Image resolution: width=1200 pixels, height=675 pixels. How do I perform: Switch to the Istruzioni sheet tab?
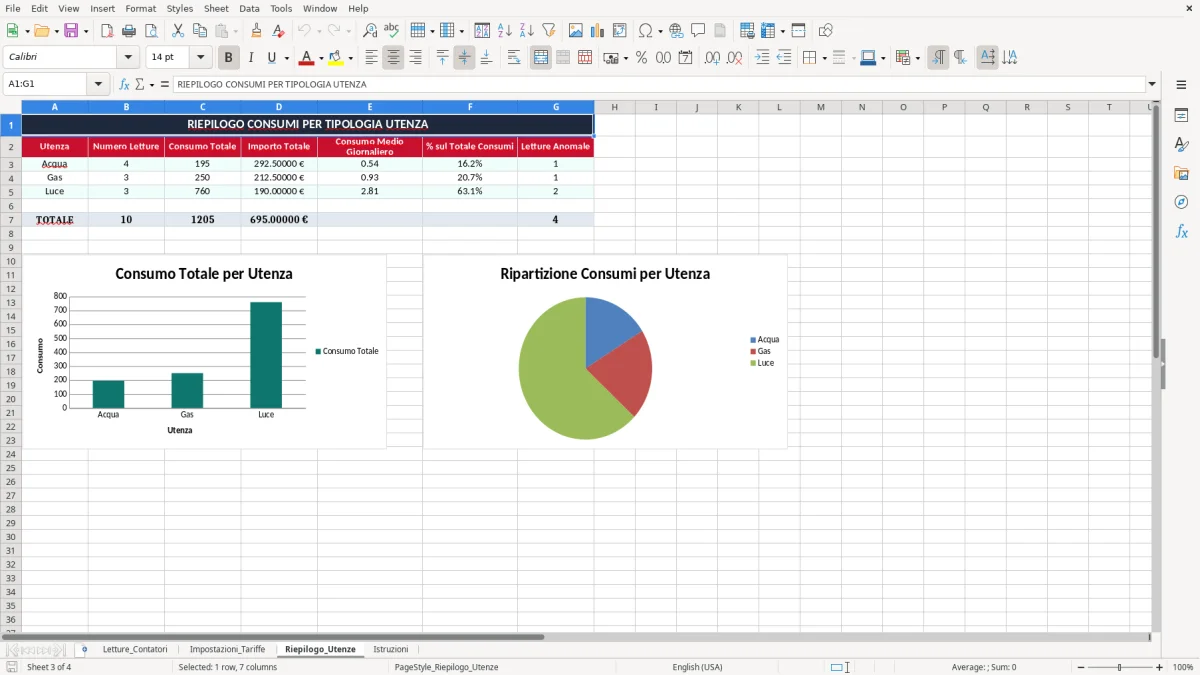click(391, 649)
